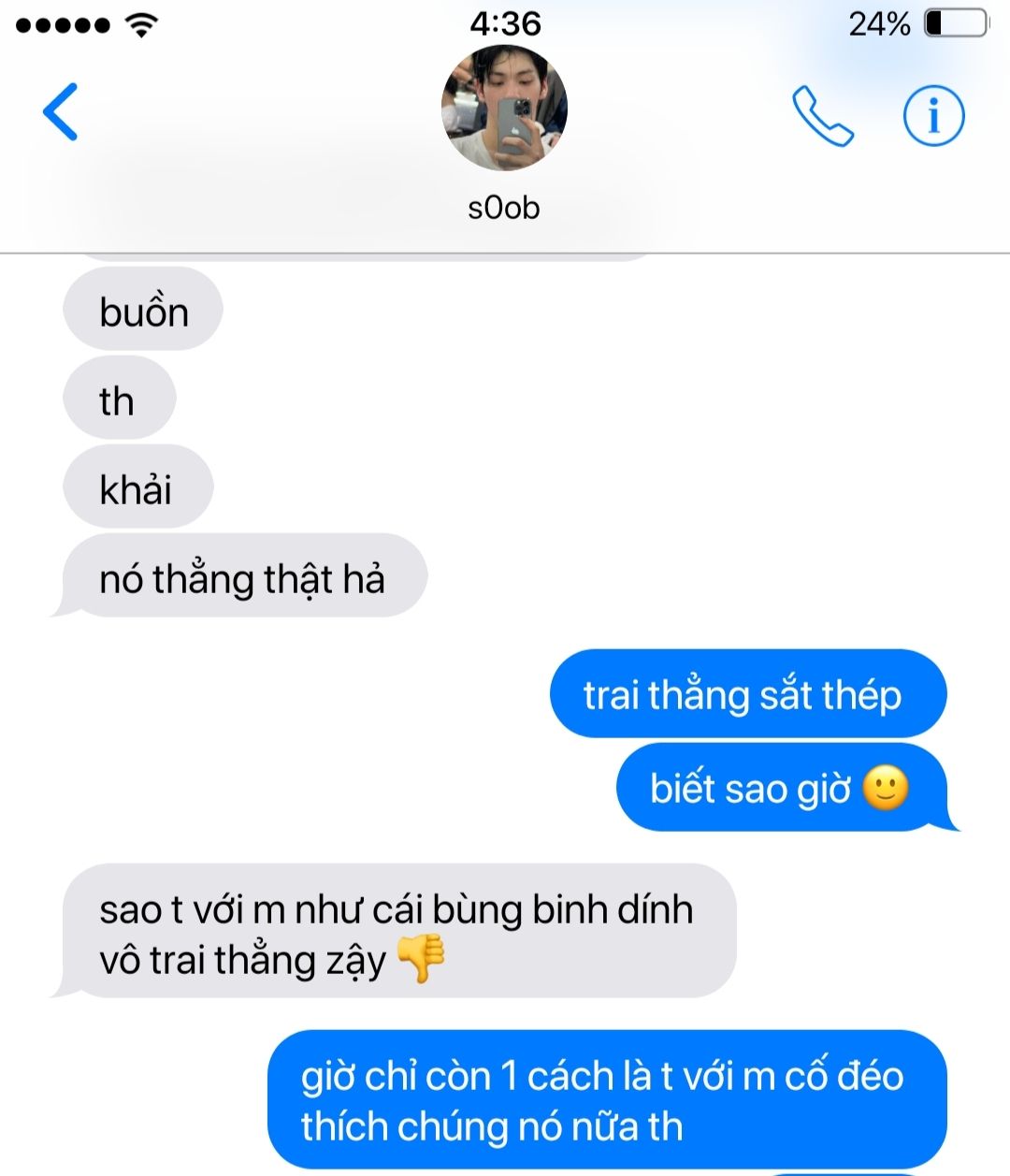
Task: Tap the 4:36 clock in the status bar
Action: point(505,23)
